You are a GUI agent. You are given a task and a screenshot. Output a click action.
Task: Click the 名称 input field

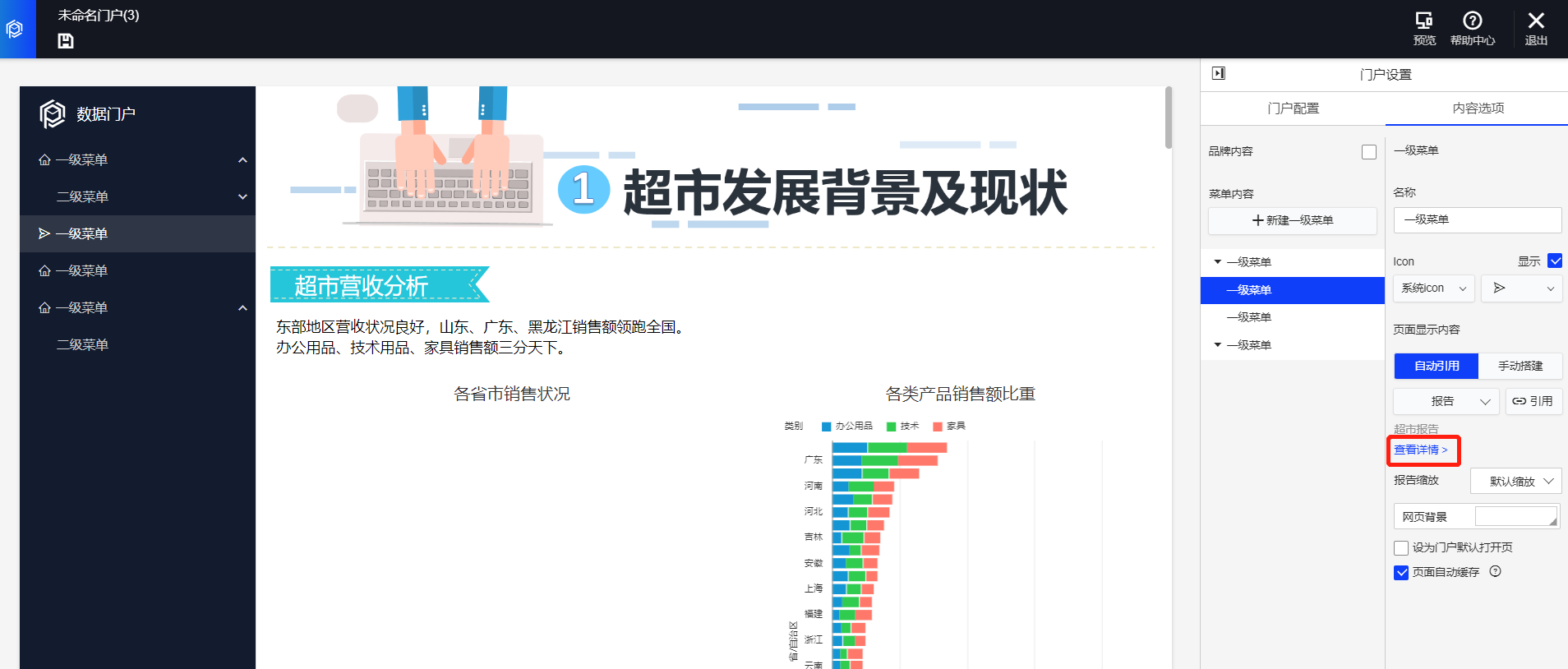(1478, 220)
